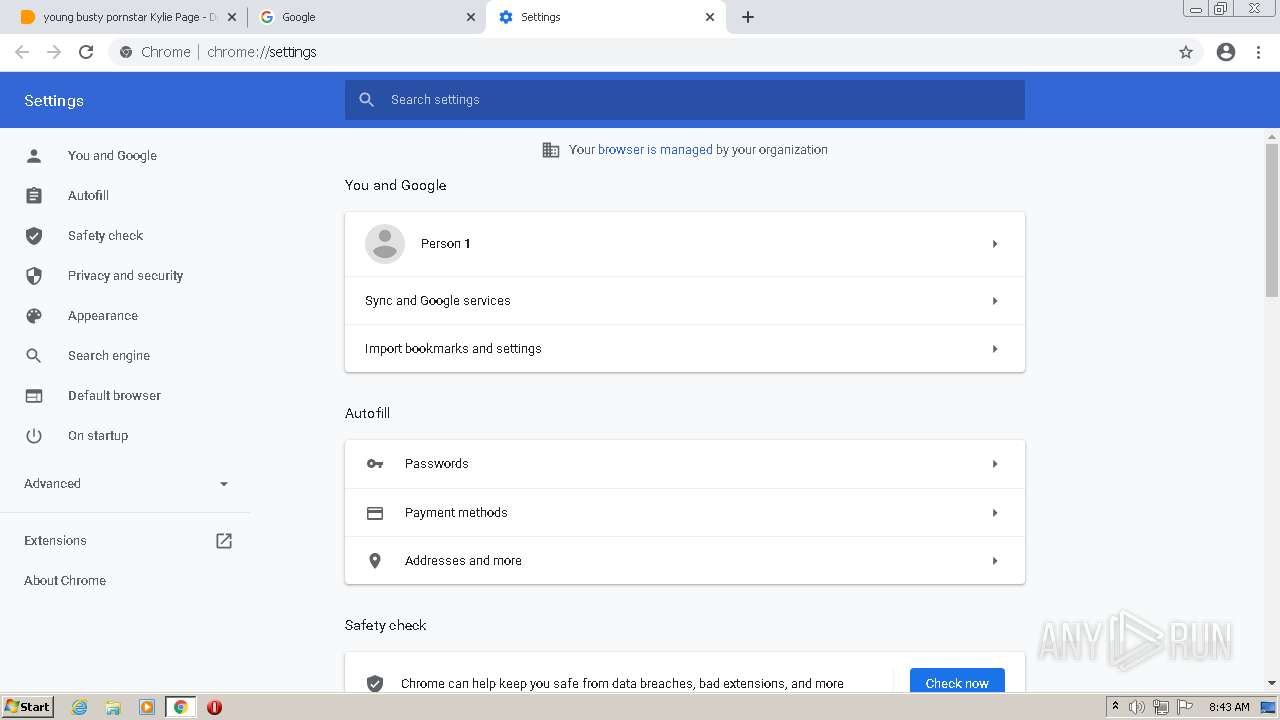Screen dimensions: 1280x720
Task: Reload the current page
Action: [x=86, y=52]
